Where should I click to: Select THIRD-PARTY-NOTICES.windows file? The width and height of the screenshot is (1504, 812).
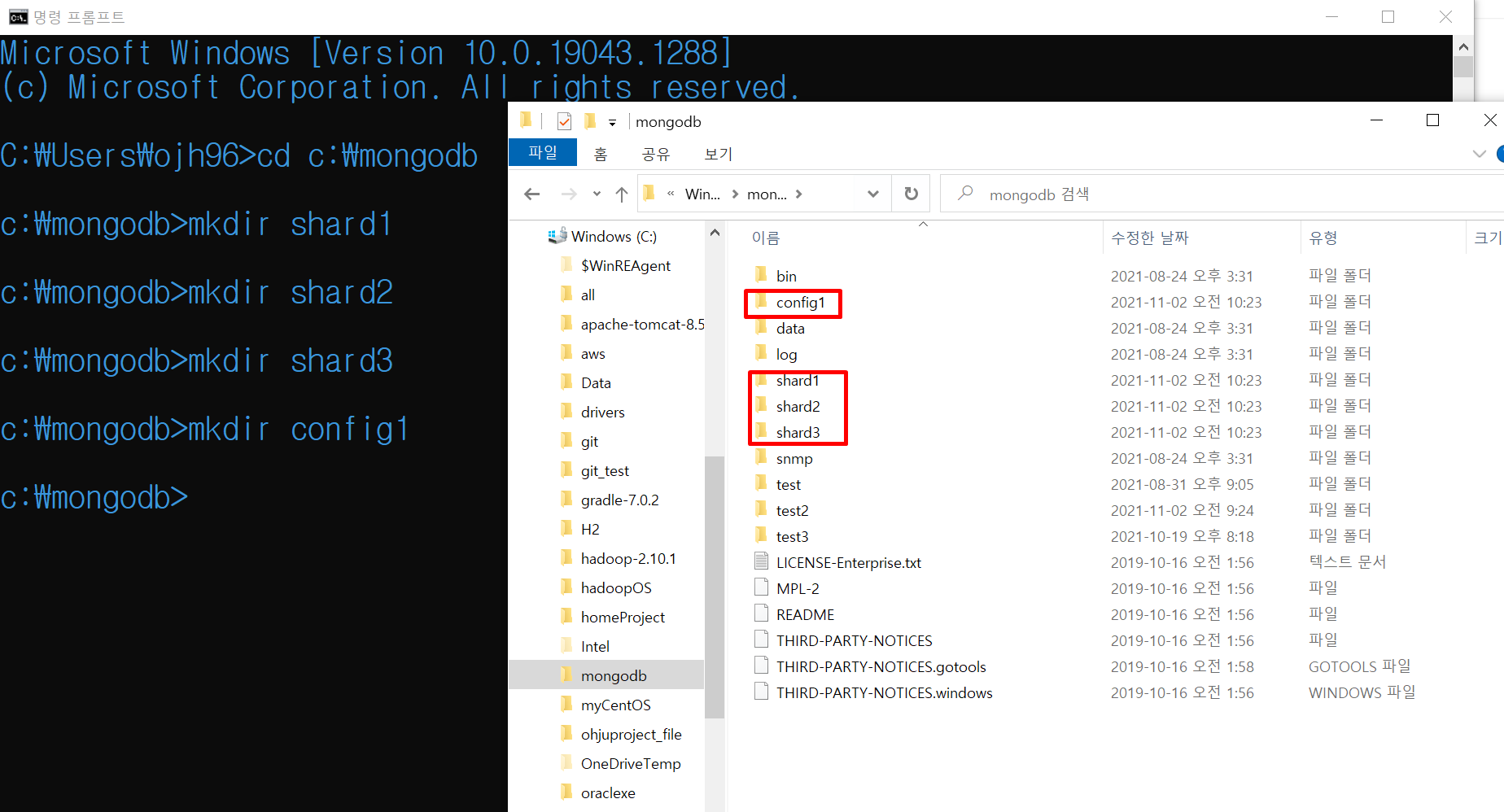[x=884, y=693]
